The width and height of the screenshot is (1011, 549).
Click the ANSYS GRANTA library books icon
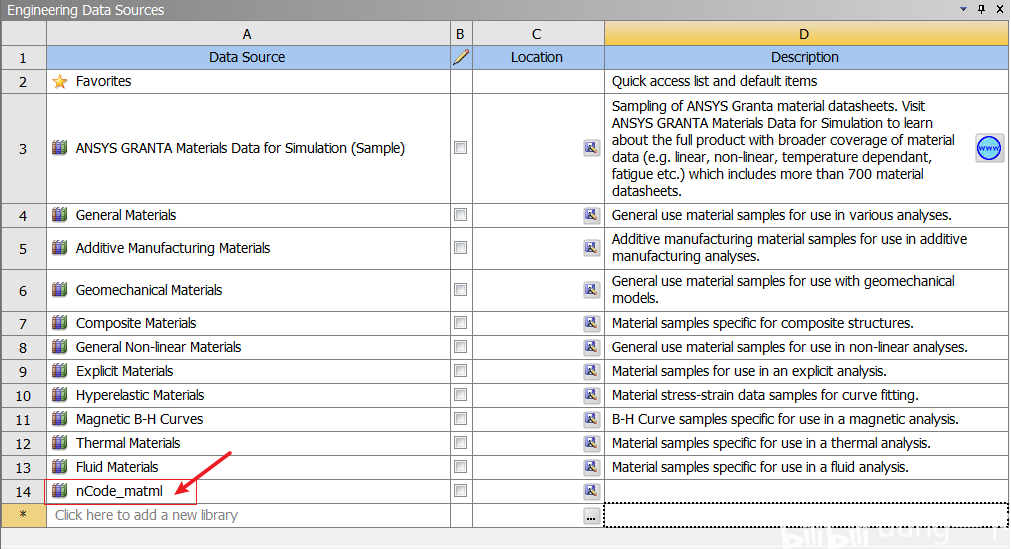[x=59, y=148]
